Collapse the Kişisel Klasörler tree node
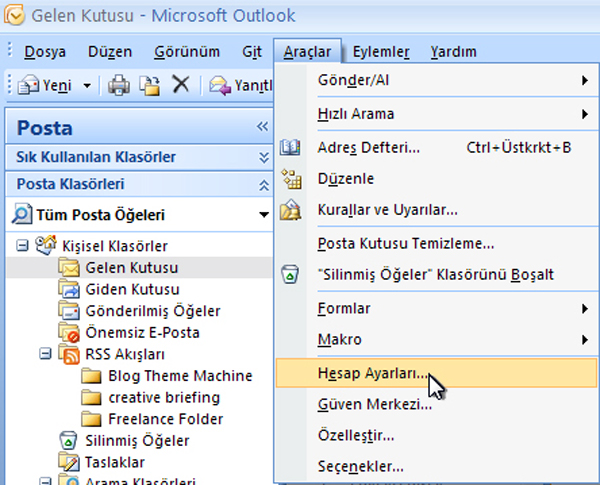600x485 pixels. click(x=22, y=245)
